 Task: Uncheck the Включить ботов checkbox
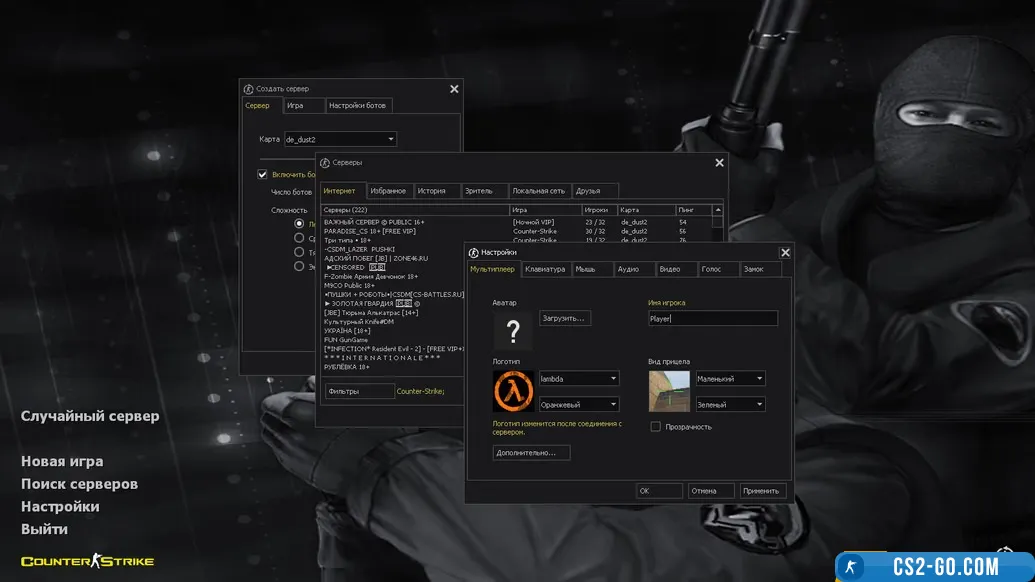click(263, 174)
